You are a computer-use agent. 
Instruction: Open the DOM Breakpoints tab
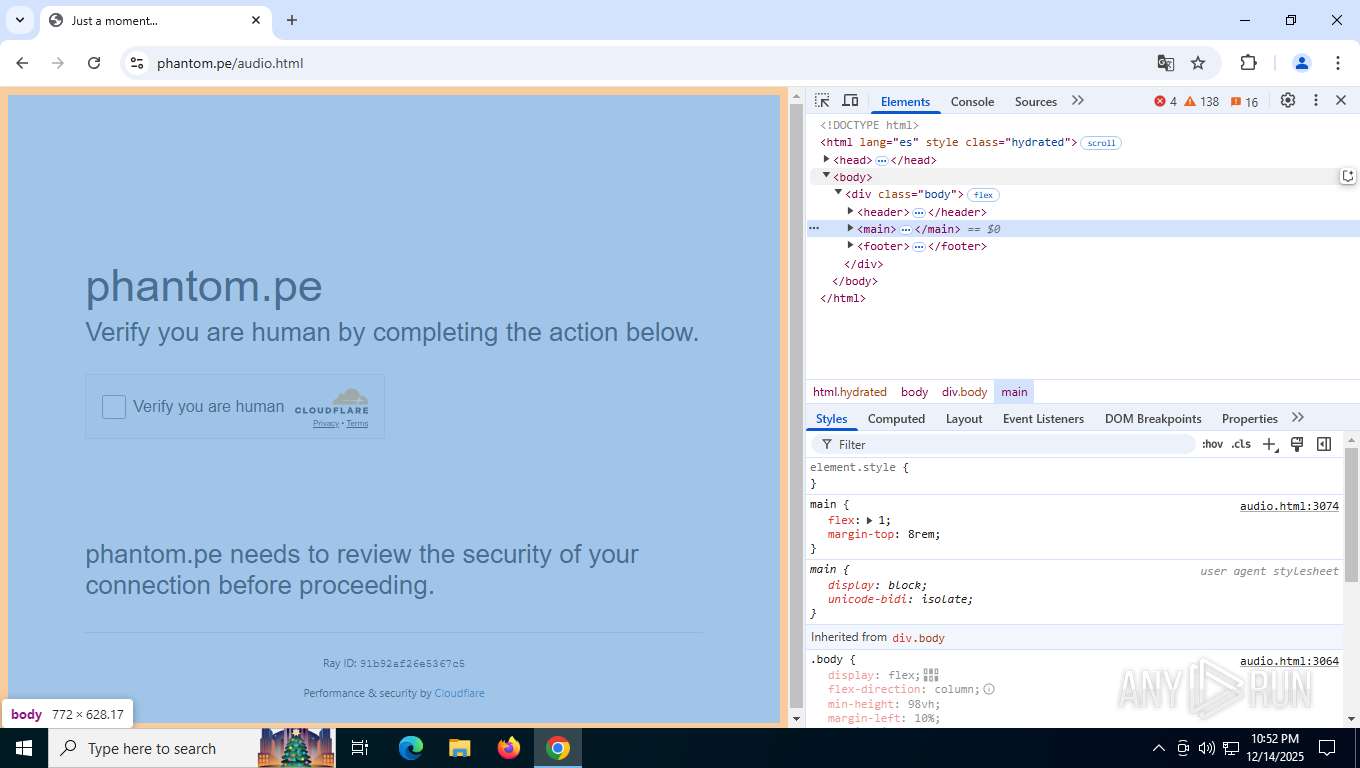point(1153,419)
